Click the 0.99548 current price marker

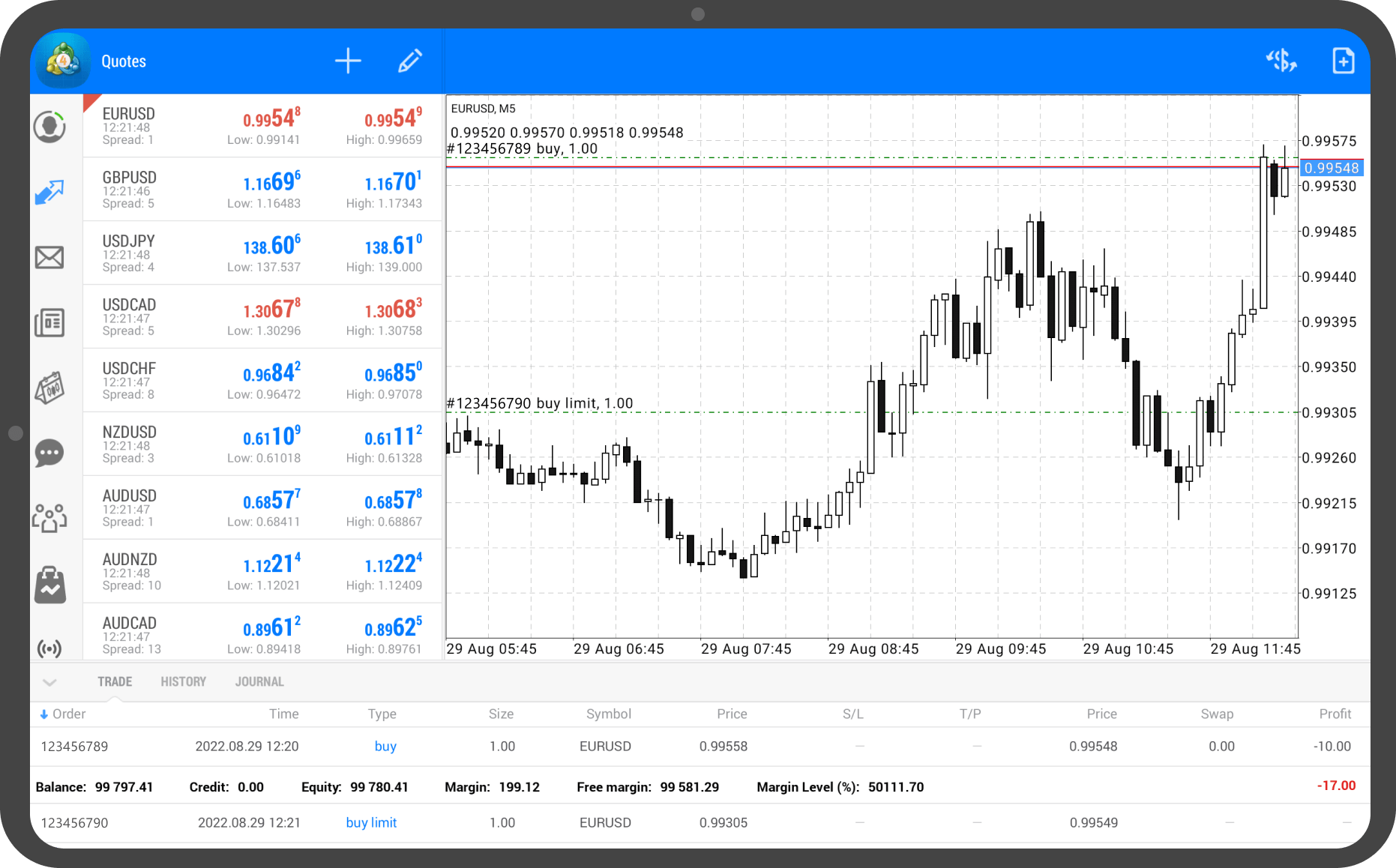pos(1332,169)
